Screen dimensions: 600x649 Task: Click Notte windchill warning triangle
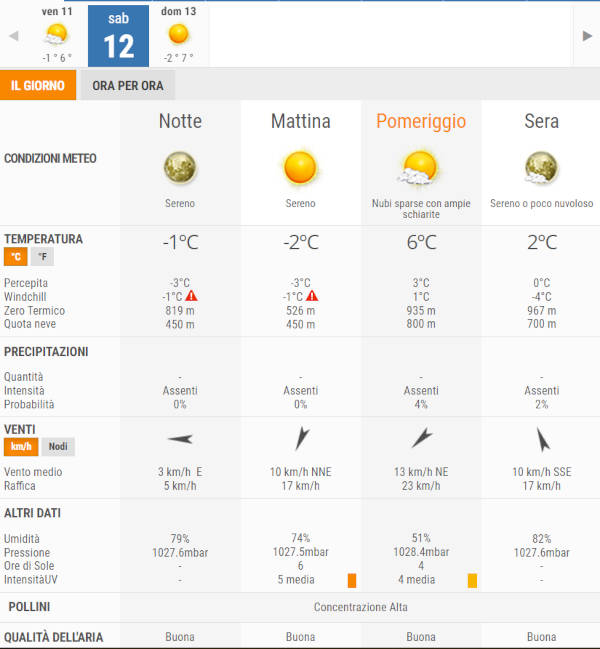coord(191,296)
